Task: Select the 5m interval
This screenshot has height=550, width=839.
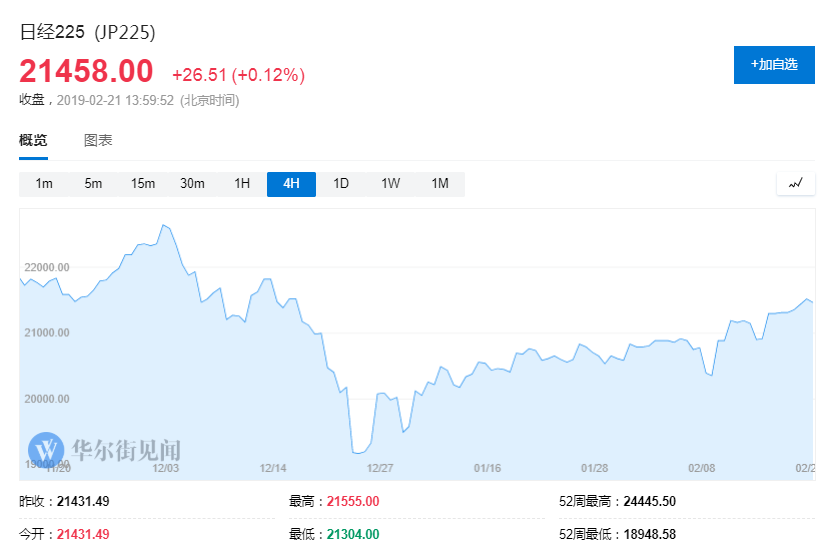Action: tap(93, 184)
